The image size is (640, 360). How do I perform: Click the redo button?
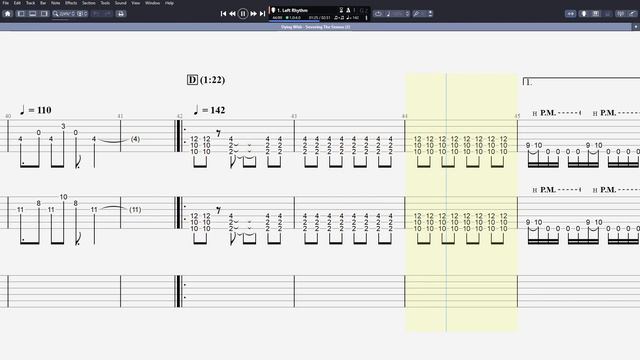[x=107, y=13]
